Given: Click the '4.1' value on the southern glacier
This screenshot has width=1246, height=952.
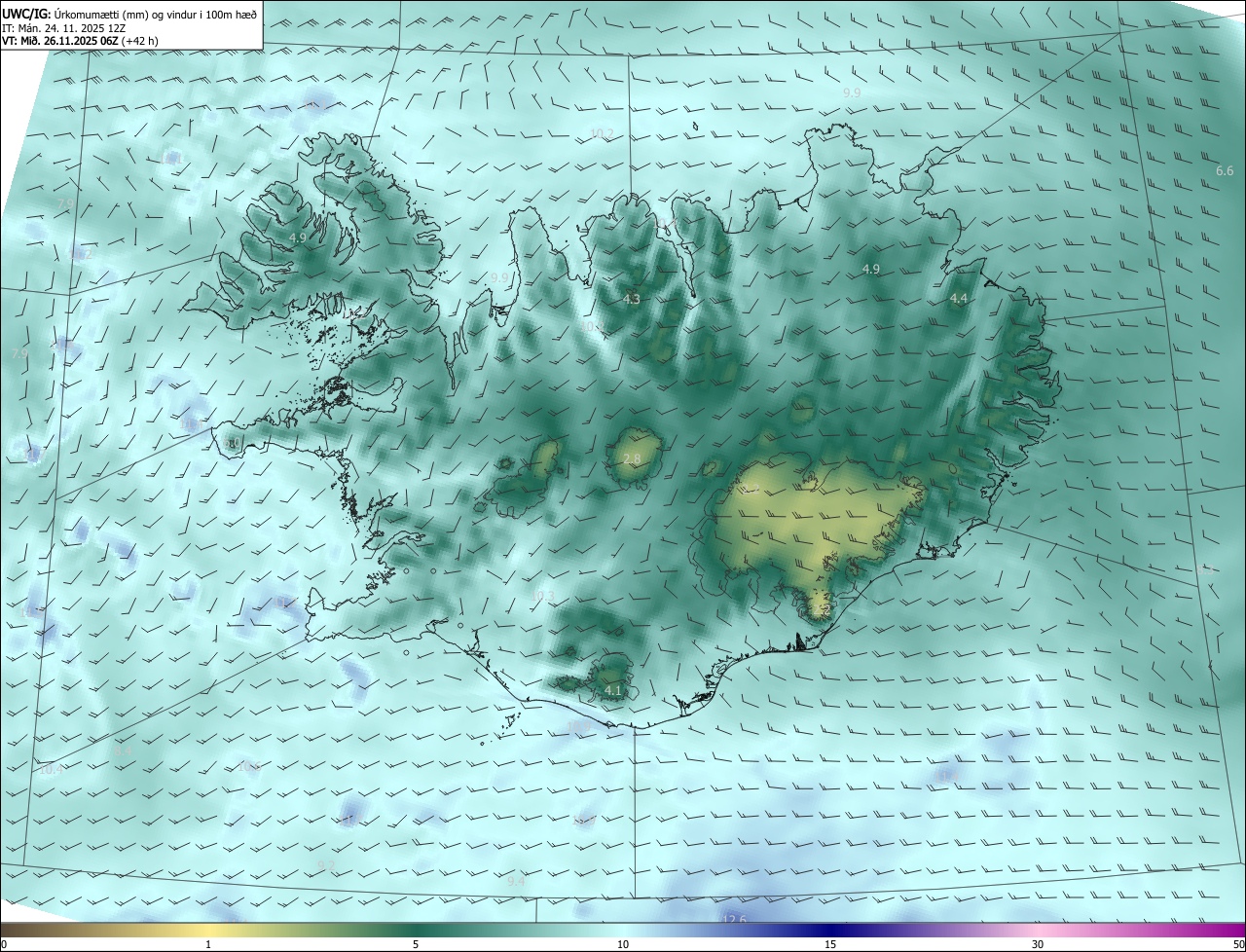Looking at the screenshot, I should tap(613, 690).
